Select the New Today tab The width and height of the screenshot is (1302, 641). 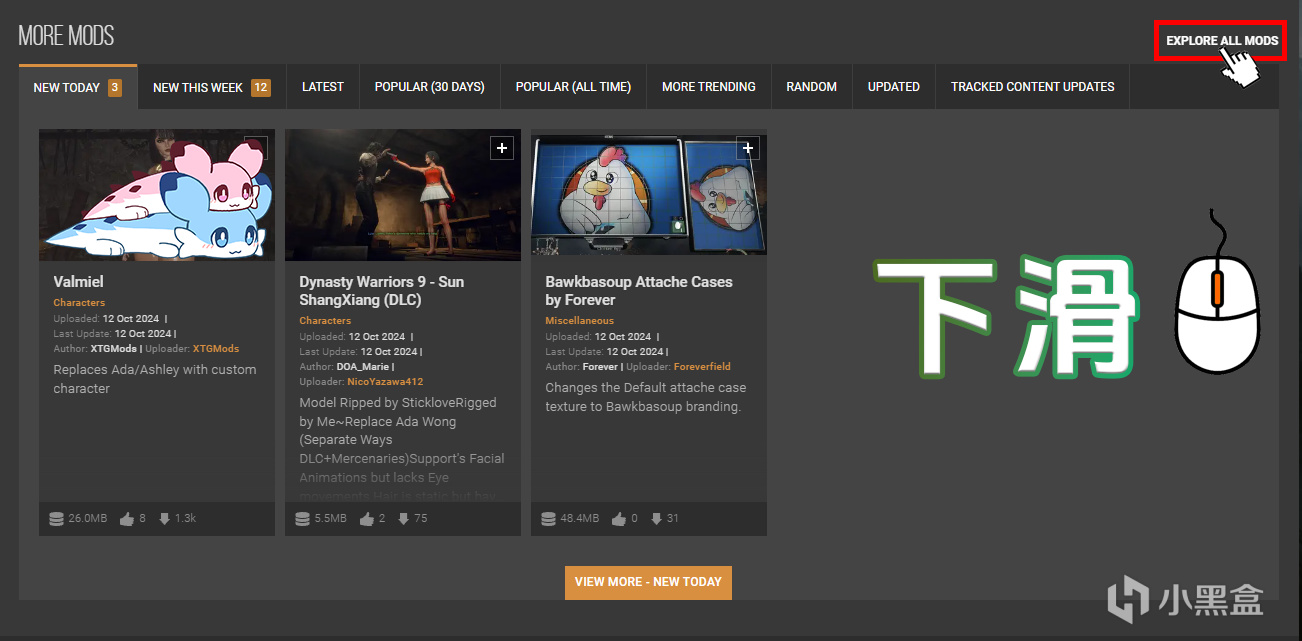coord(78,87)
